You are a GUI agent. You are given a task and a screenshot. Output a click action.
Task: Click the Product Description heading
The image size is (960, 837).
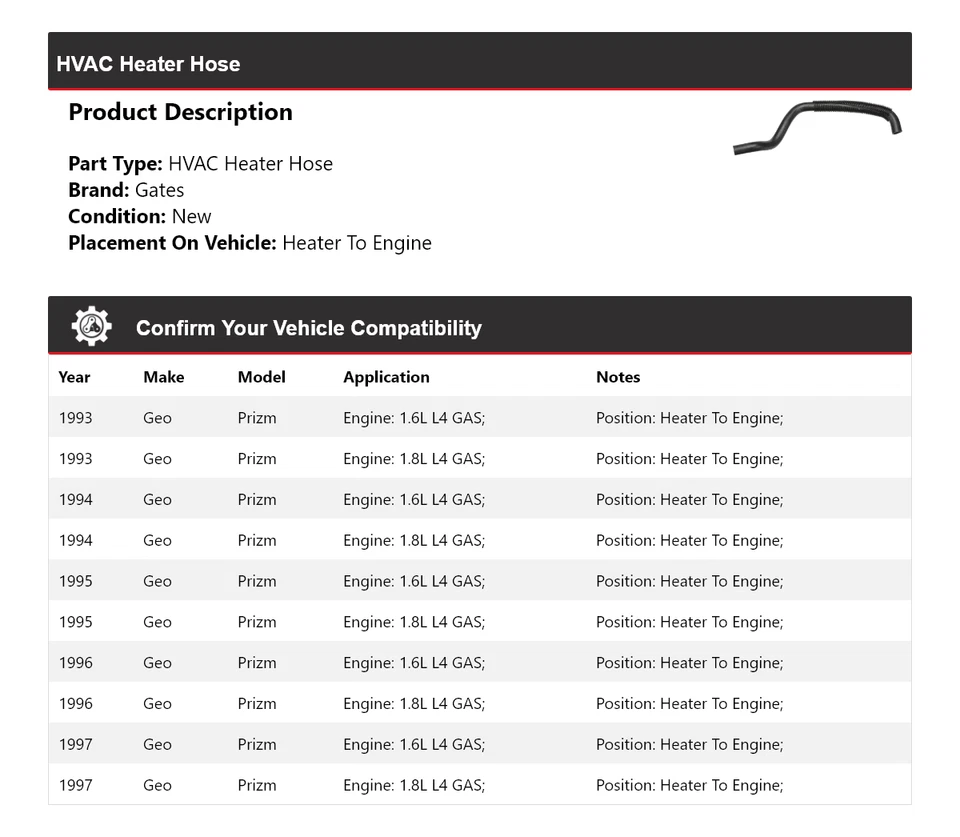181,112
